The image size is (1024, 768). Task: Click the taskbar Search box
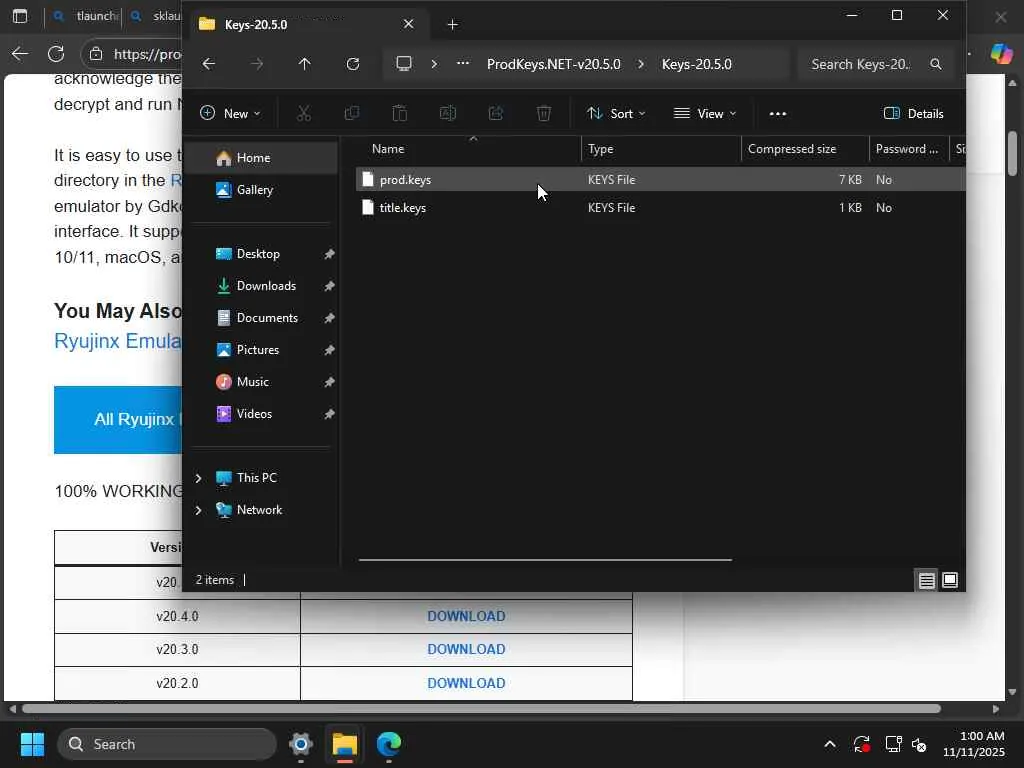167,744
